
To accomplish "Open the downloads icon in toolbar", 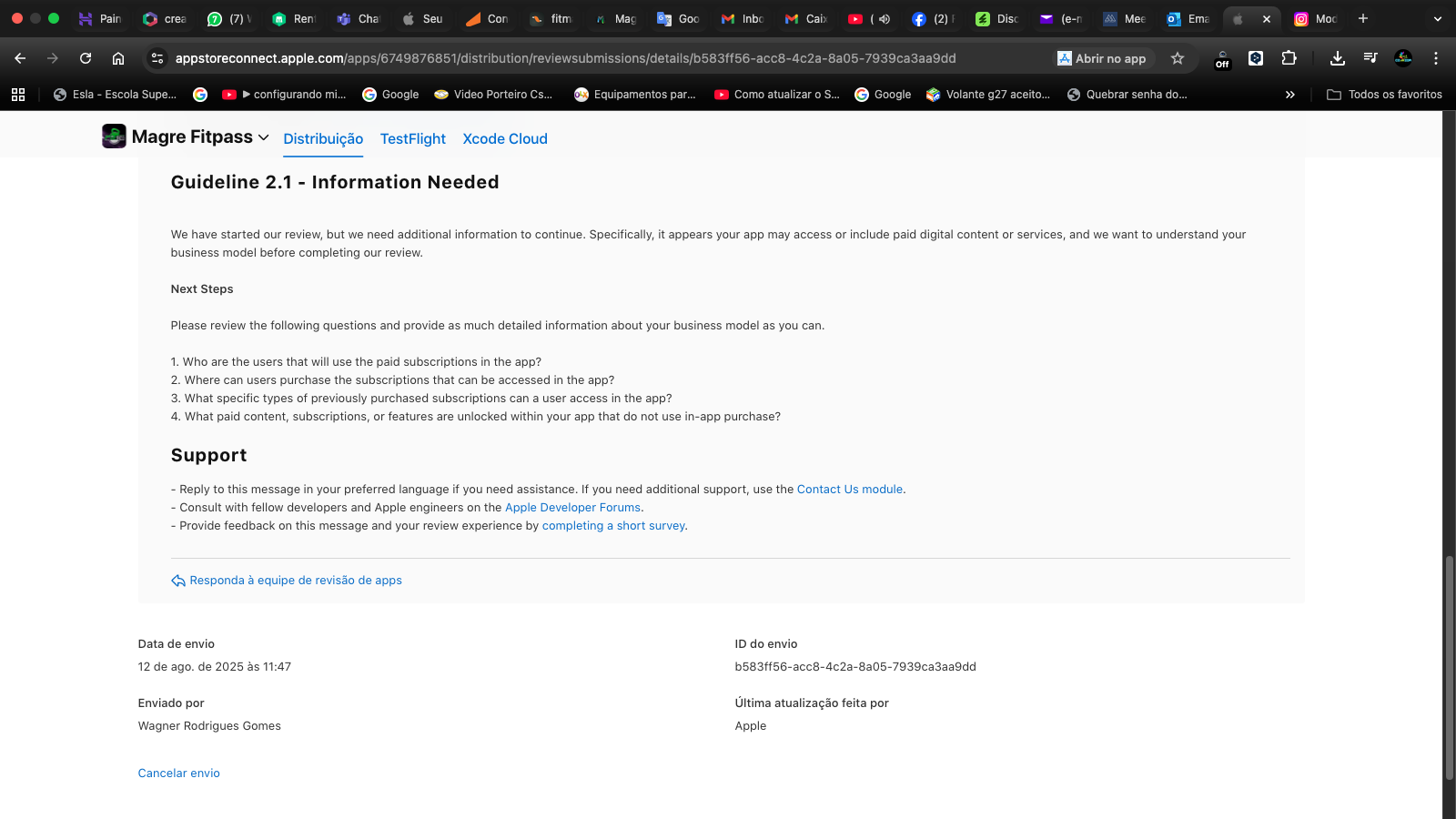I will [1337, 58].
